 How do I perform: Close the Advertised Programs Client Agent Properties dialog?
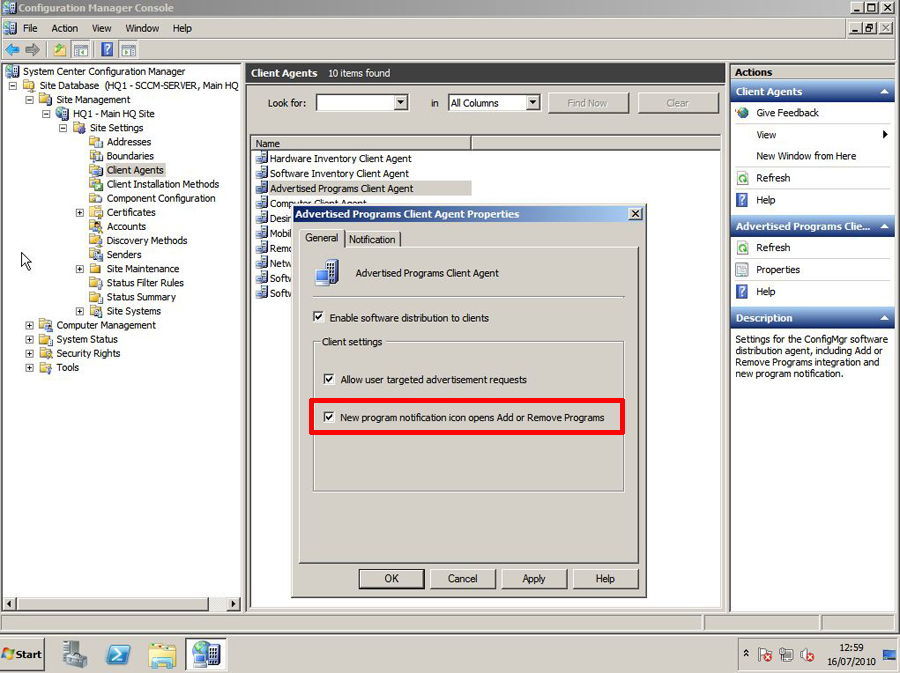(635, 213)
